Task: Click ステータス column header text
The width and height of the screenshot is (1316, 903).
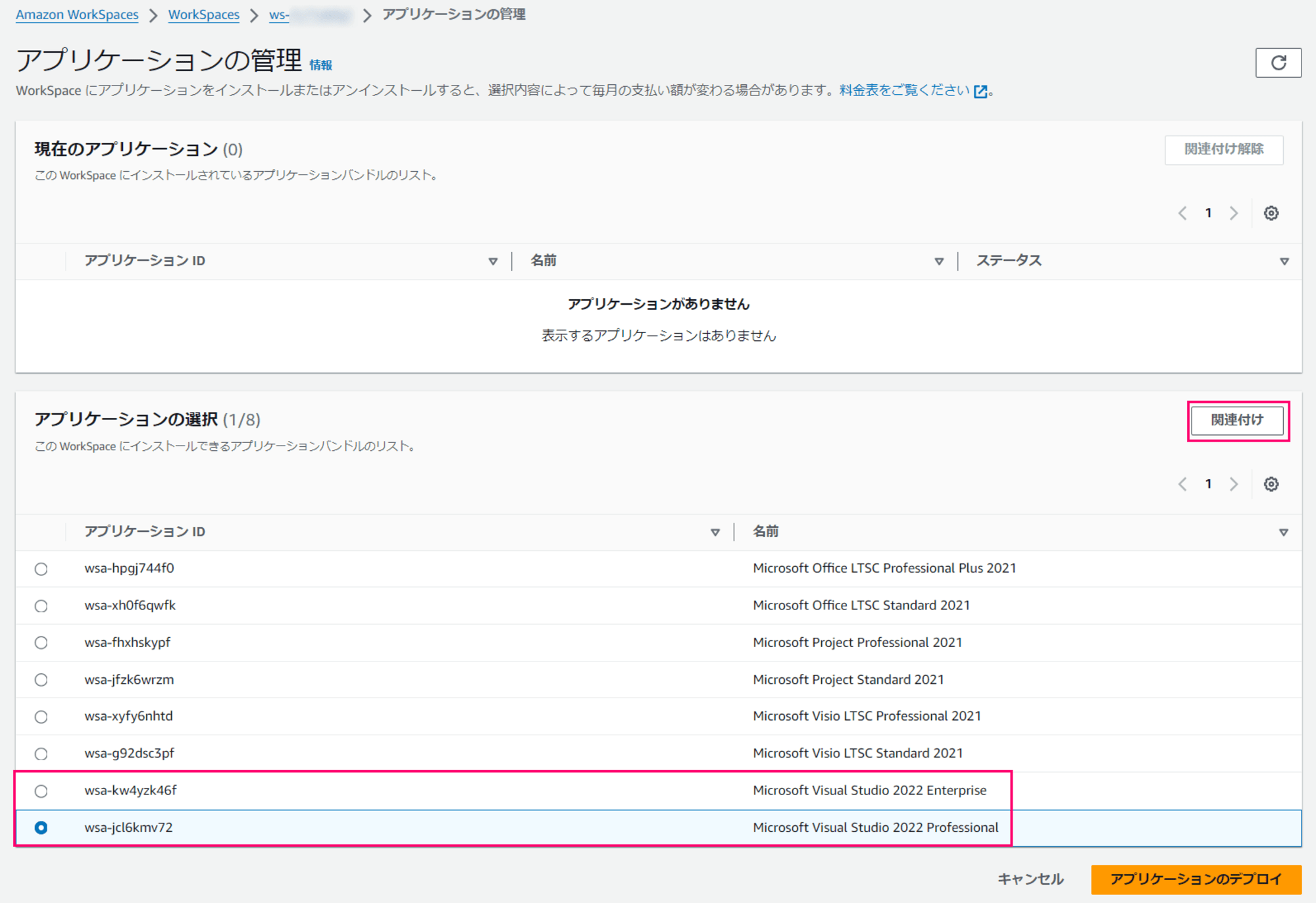Action: tap(1009, 261)
